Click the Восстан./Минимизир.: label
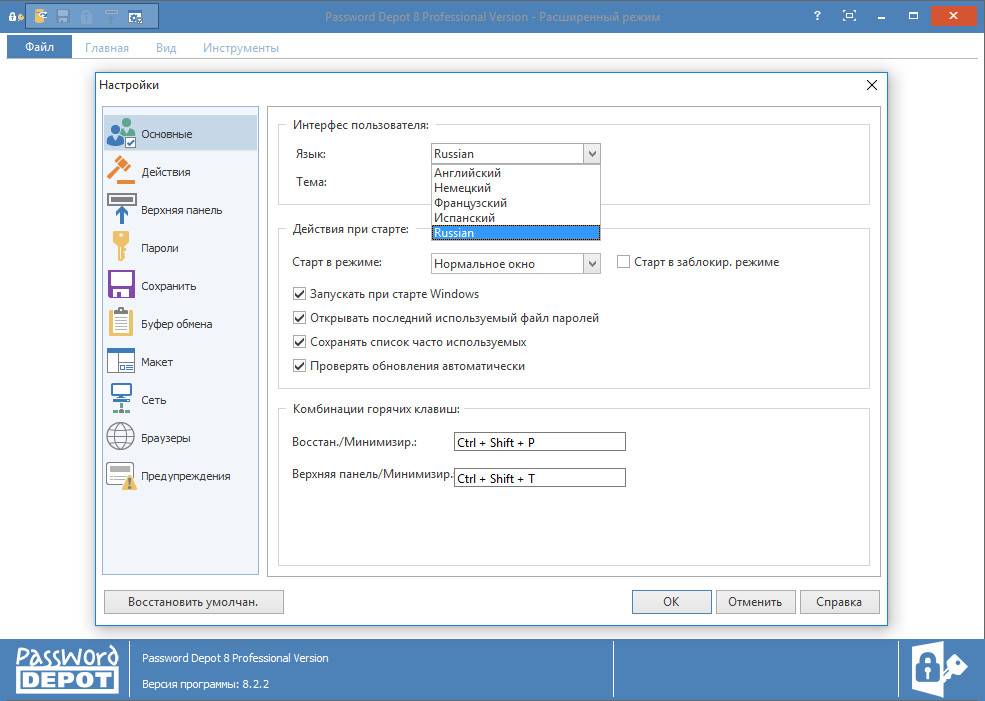 click(354, 442)
